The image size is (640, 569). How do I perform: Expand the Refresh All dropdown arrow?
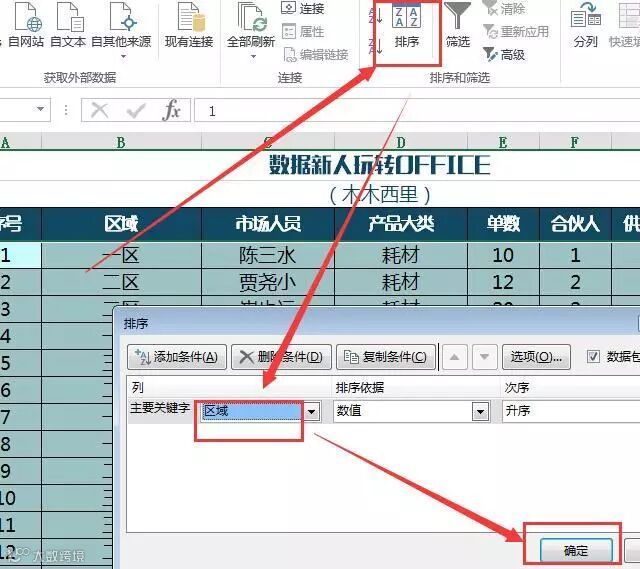click(x=253, y=56)
